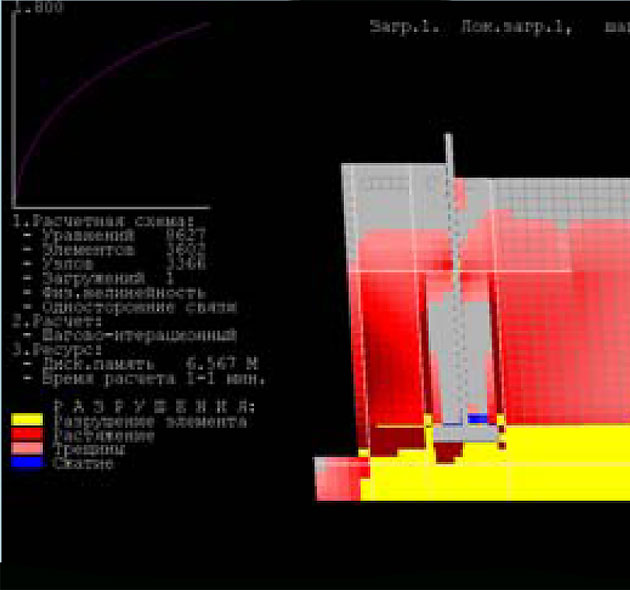Click the red tension (Растяжение) legend swatch

pos(27,435)
